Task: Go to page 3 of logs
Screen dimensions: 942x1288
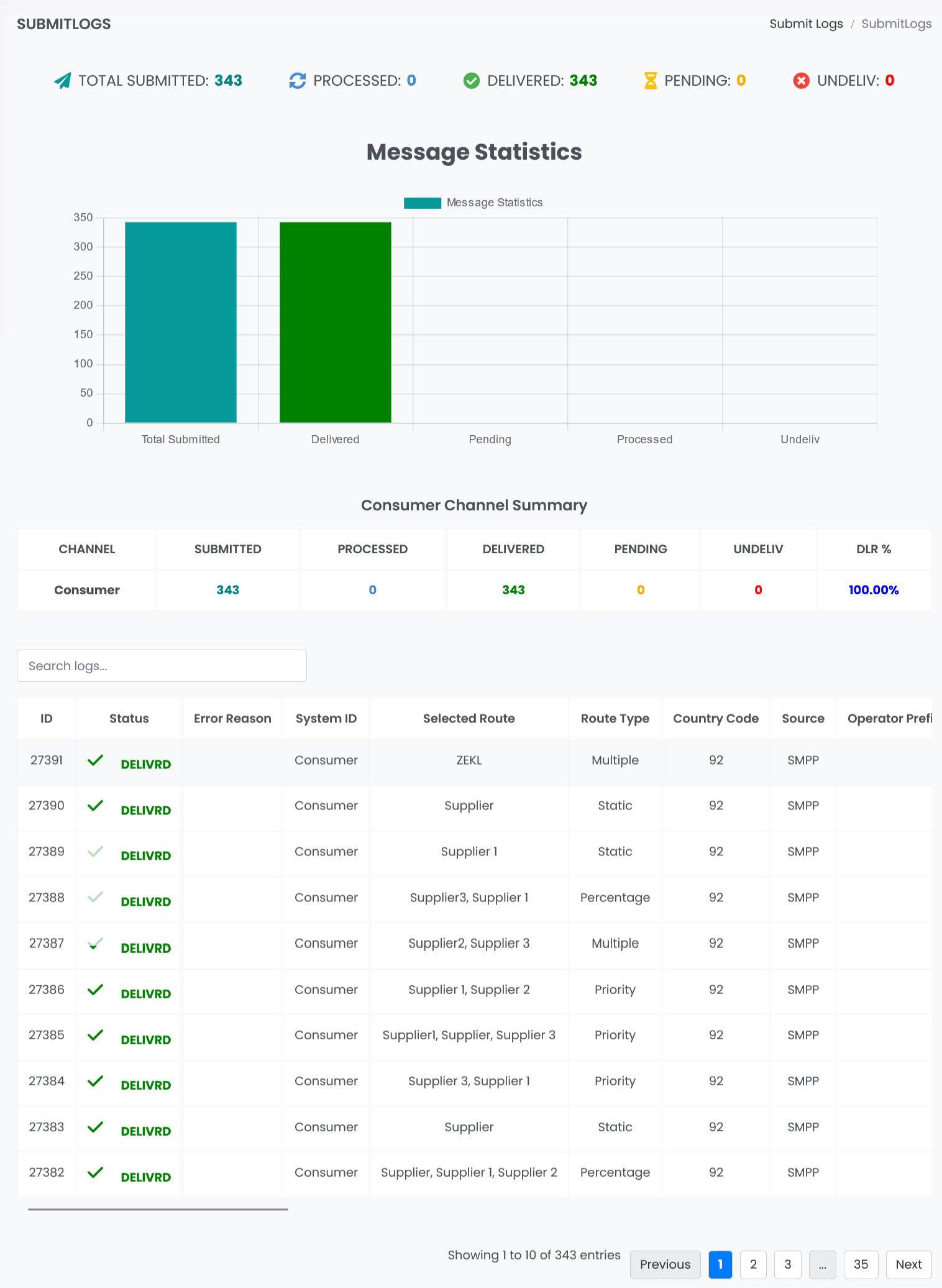Action: pos(787,1264)
